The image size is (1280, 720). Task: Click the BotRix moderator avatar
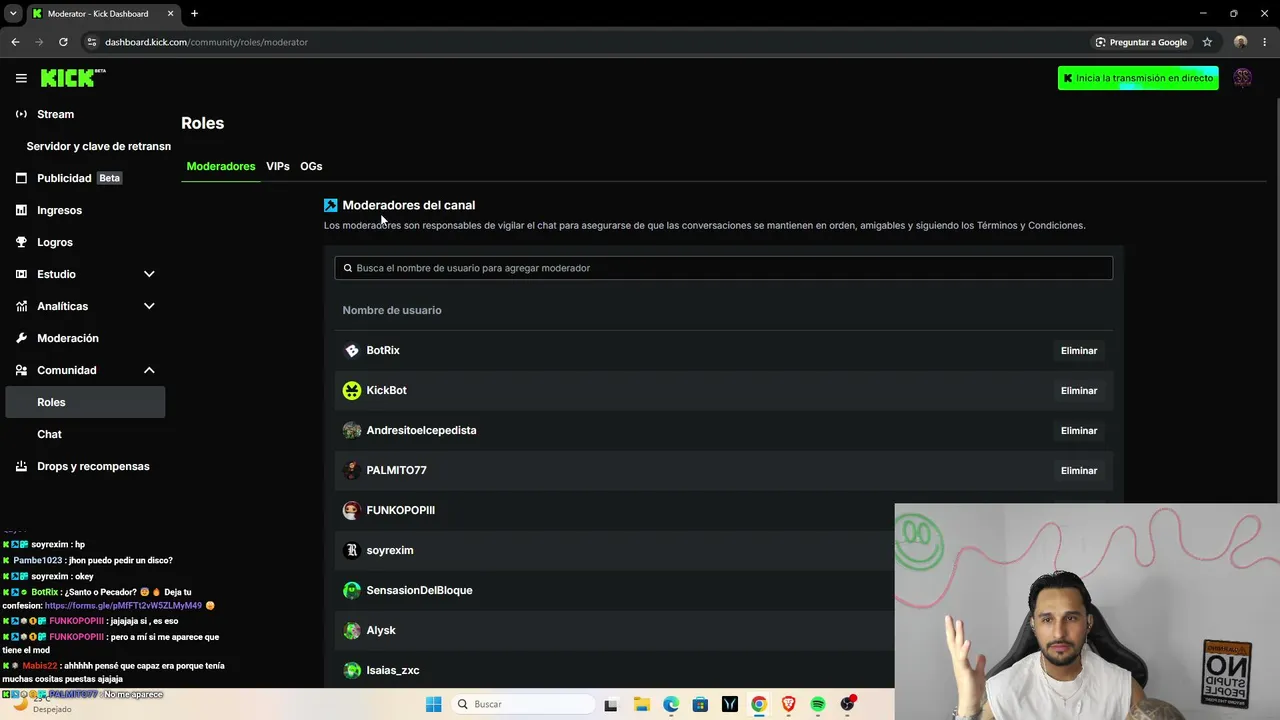352,350
